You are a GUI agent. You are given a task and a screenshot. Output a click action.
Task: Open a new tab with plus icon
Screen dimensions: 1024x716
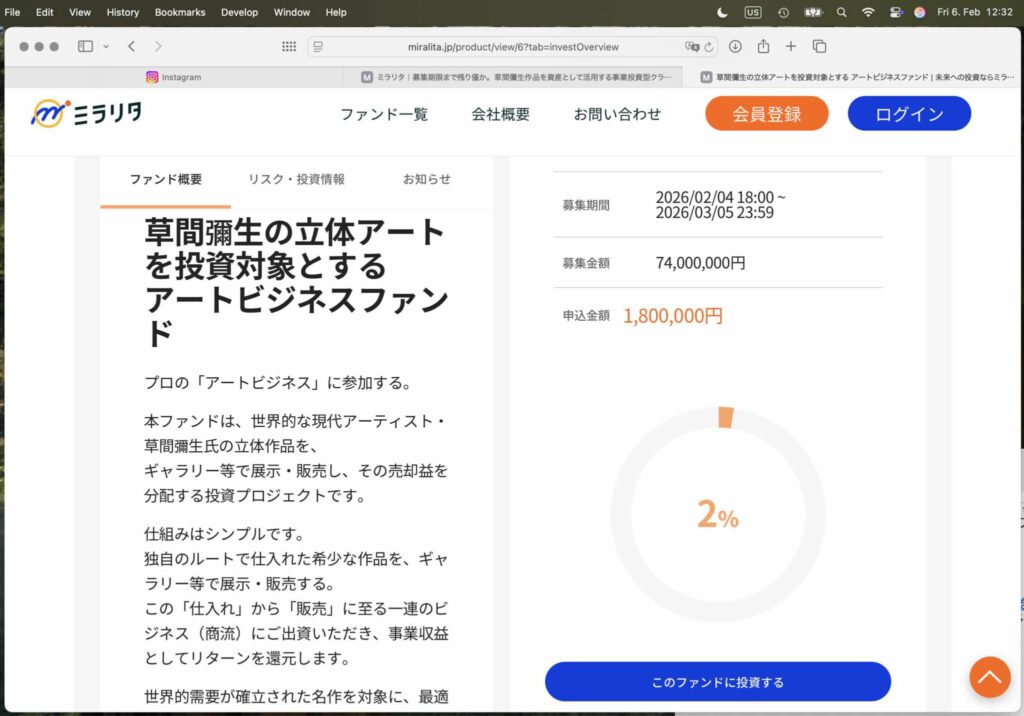791,46
